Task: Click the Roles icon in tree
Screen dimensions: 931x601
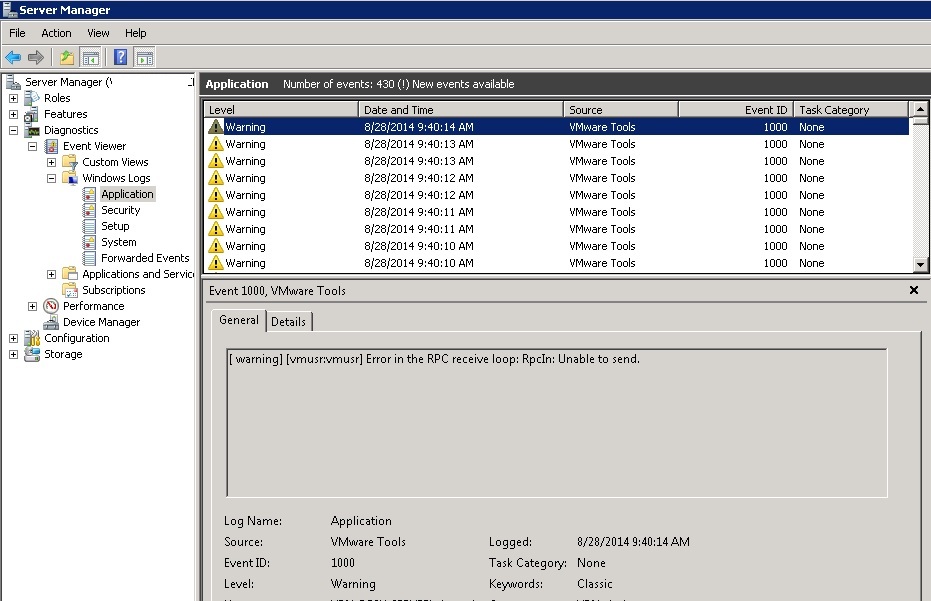Action: point(31,98)
